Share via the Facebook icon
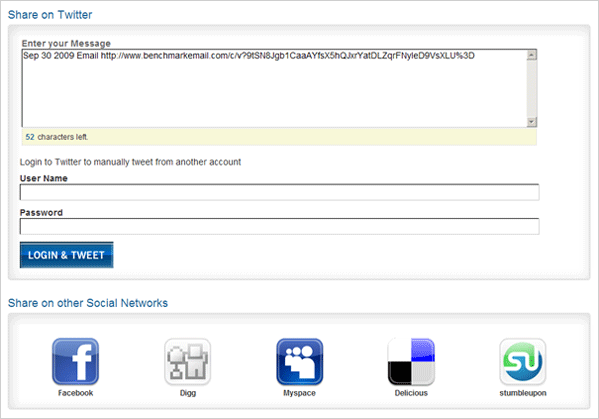The width and height of the screenshot is (599, 419). [75, 361]
